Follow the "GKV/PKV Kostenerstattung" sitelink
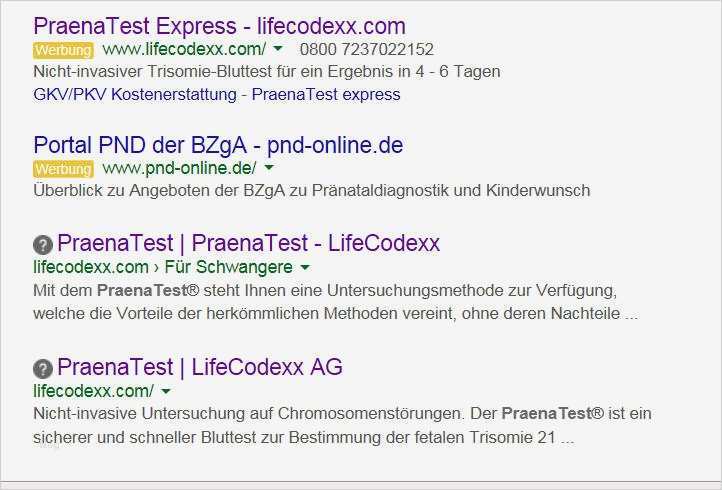This screenshot has width=722, height=490. click(134, 94)
